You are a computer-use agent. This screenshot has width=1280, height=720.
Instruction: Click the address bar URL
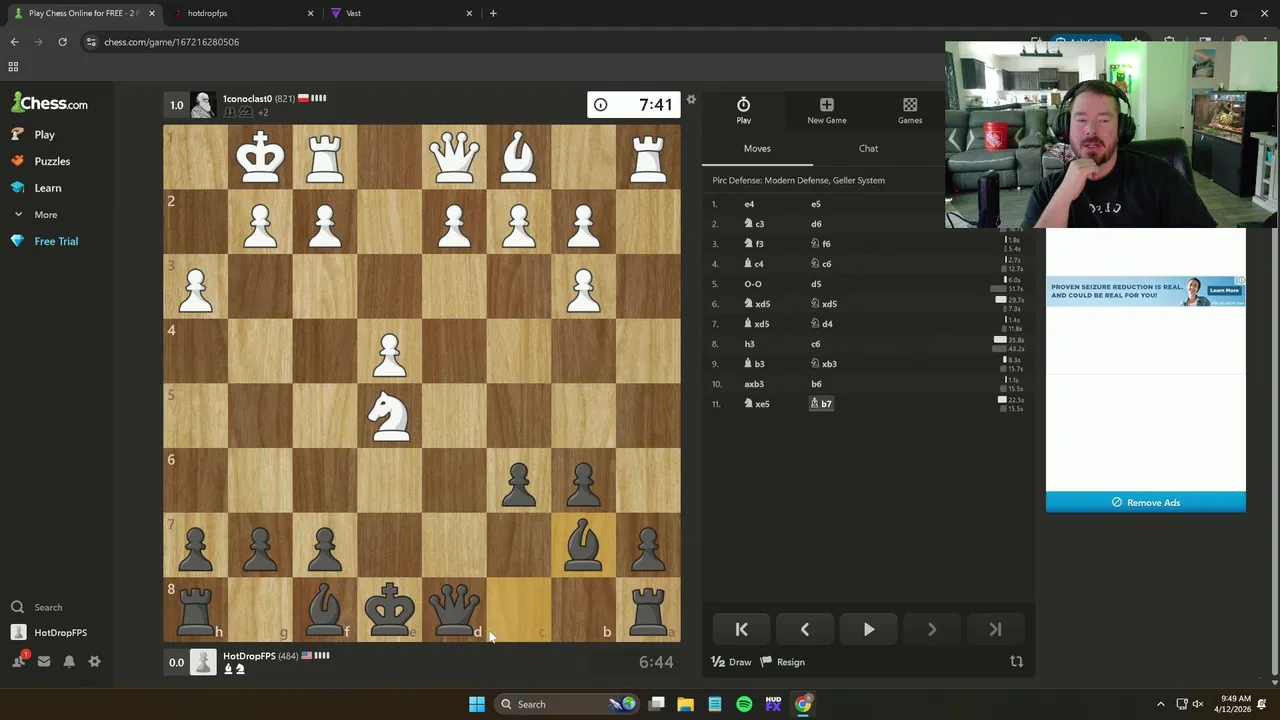click(172, 42)
